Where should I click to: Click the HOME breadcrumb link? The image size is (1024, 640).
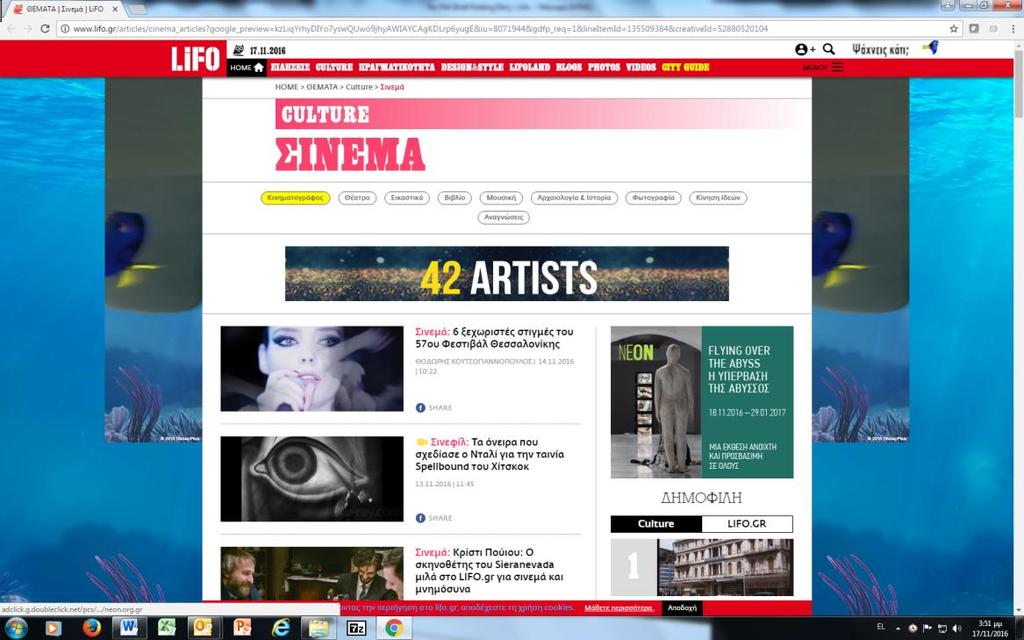tap(286, 87)
